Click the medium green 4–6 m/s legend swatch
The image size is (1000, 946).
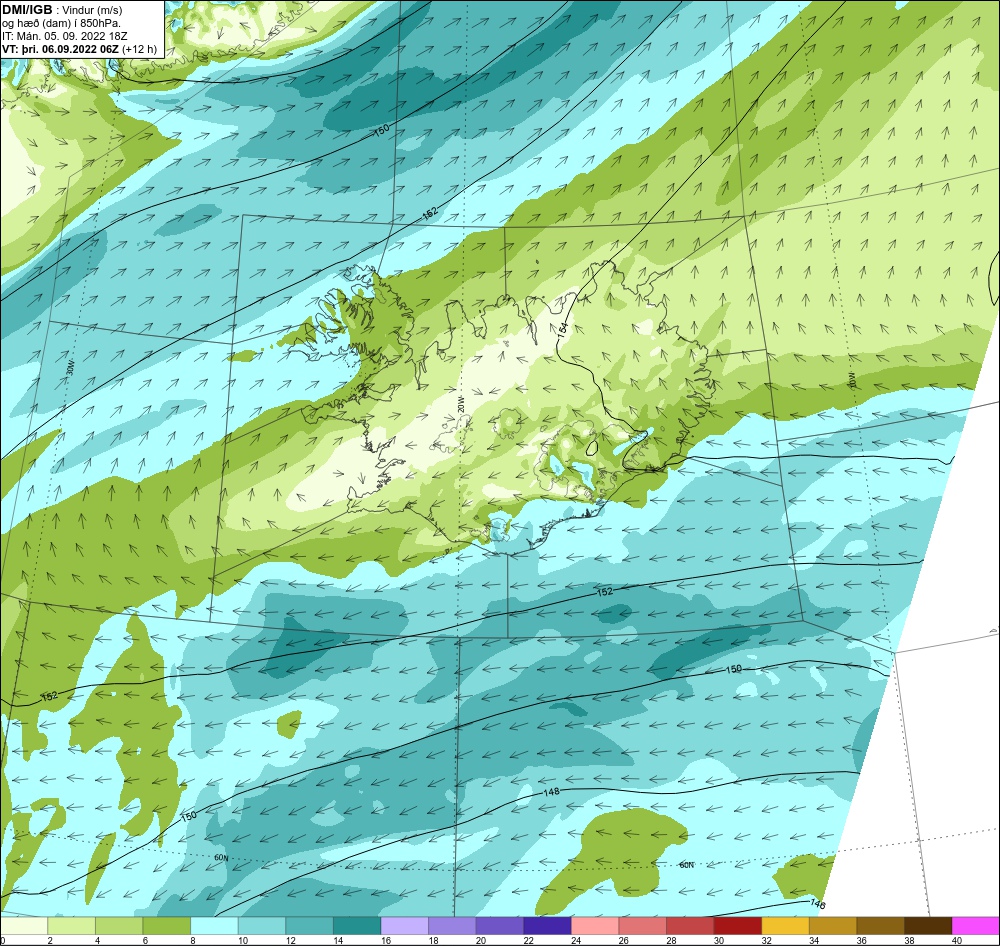click(x=119, y=926)
